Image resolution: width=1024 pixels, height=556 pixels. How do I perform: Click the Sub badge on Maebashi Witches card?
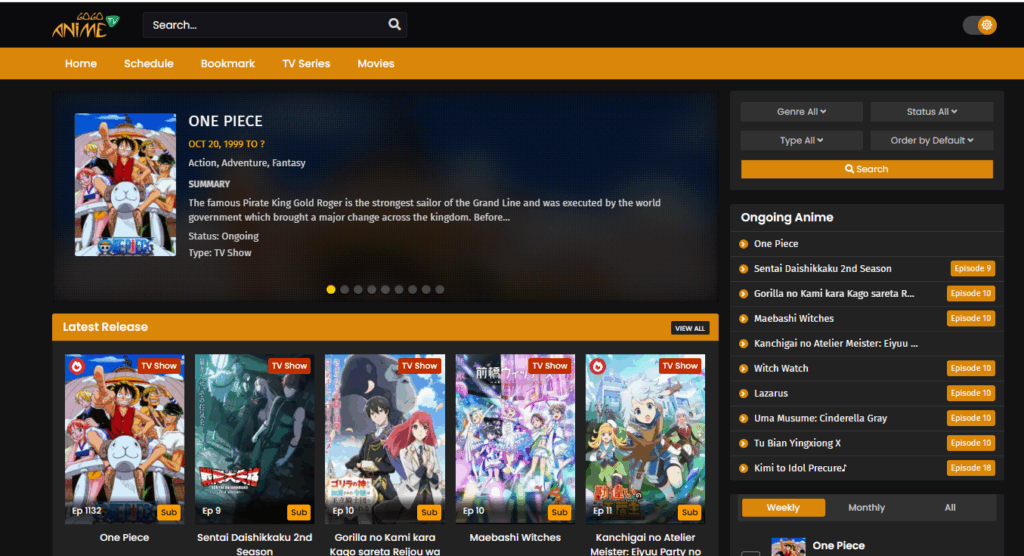coord(559,512)
